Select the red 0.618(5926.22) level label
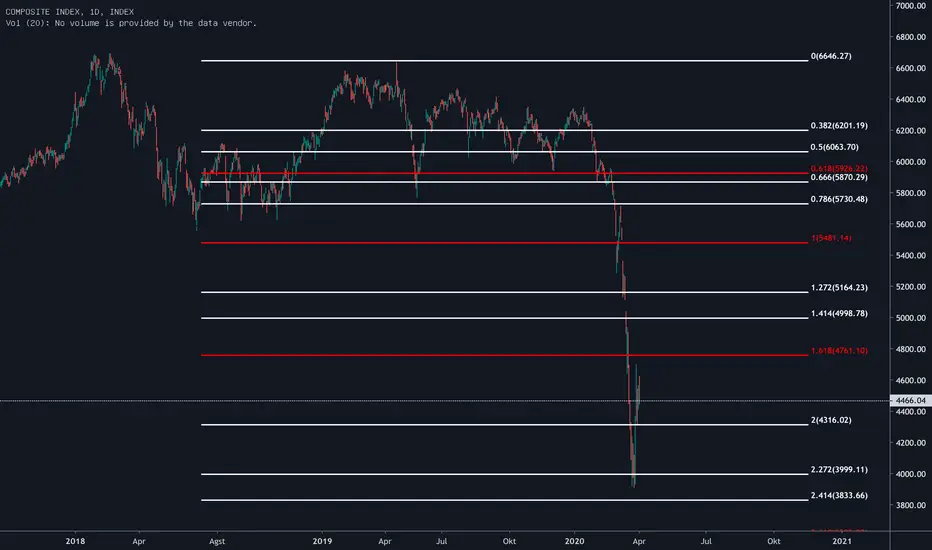 tap(839, 169)
